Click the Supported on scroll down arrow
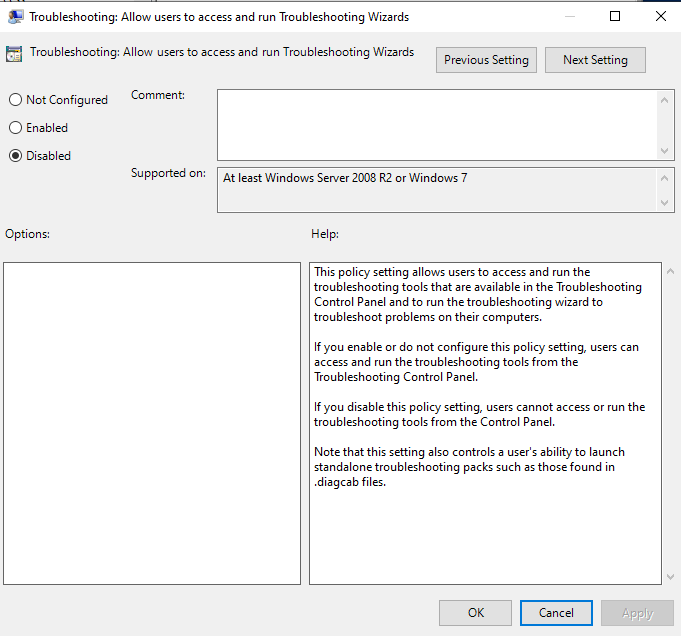This screenshot has height=636, width=681. pyautogui.click(x=664, y=202)
